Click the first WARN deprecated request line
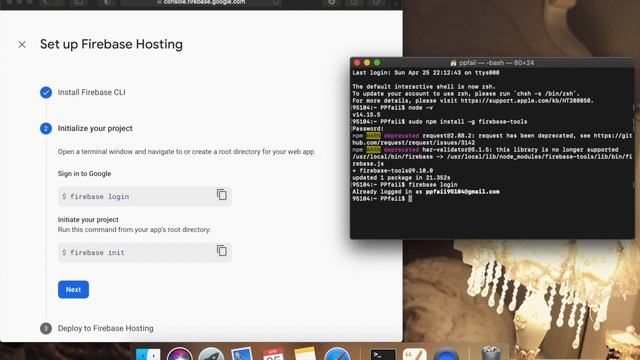This screenshot has width=640, height=360. coord(492,136)
